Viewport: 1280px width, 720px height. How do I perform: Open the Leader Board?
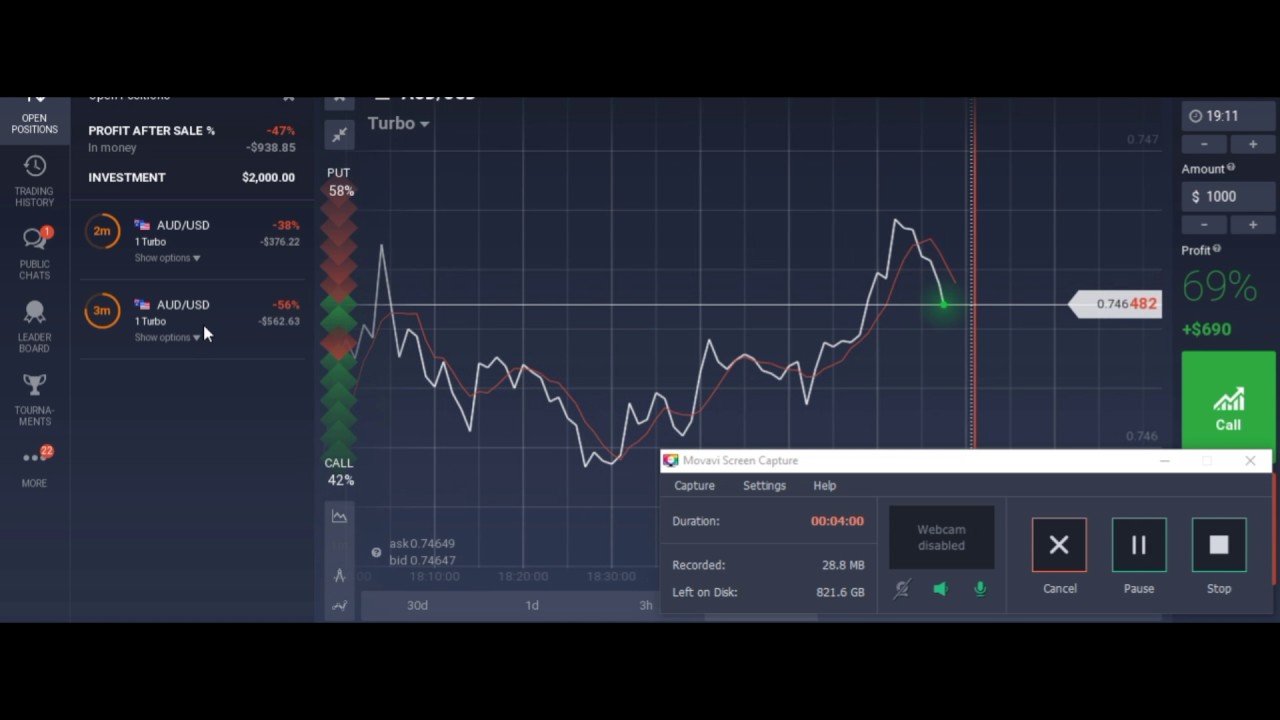(x=34, y=326)
